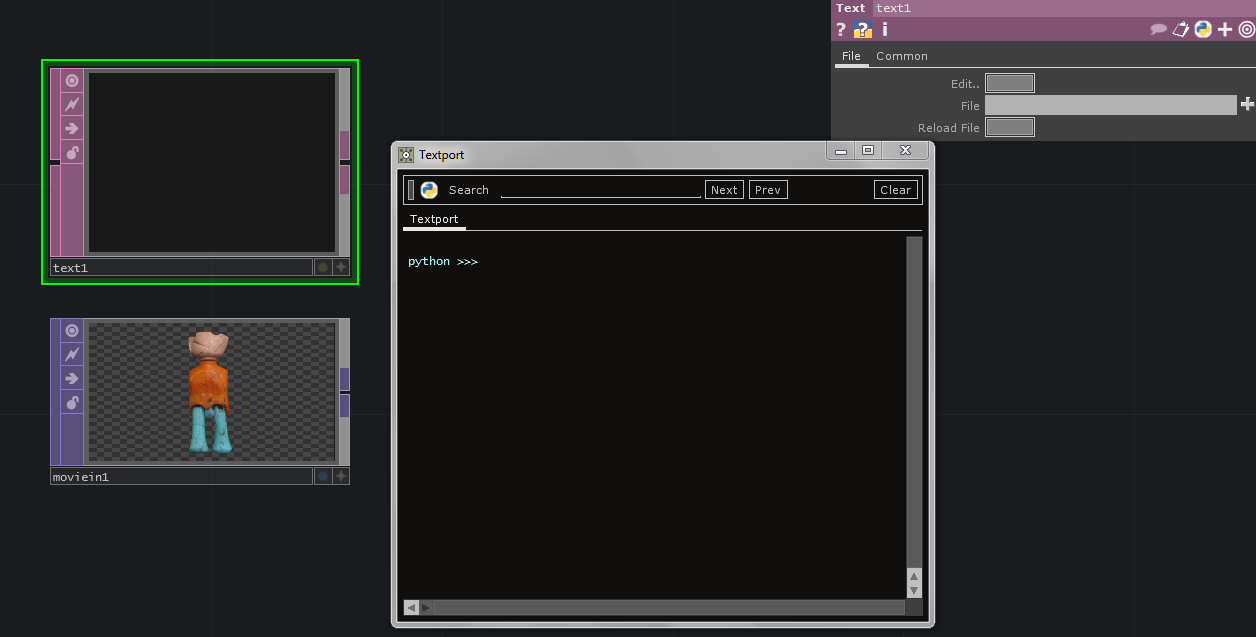Expand File parameter with plus icon
Image resolution: width=1256 pixels, height=637 pixels.
pos(1247,105)
